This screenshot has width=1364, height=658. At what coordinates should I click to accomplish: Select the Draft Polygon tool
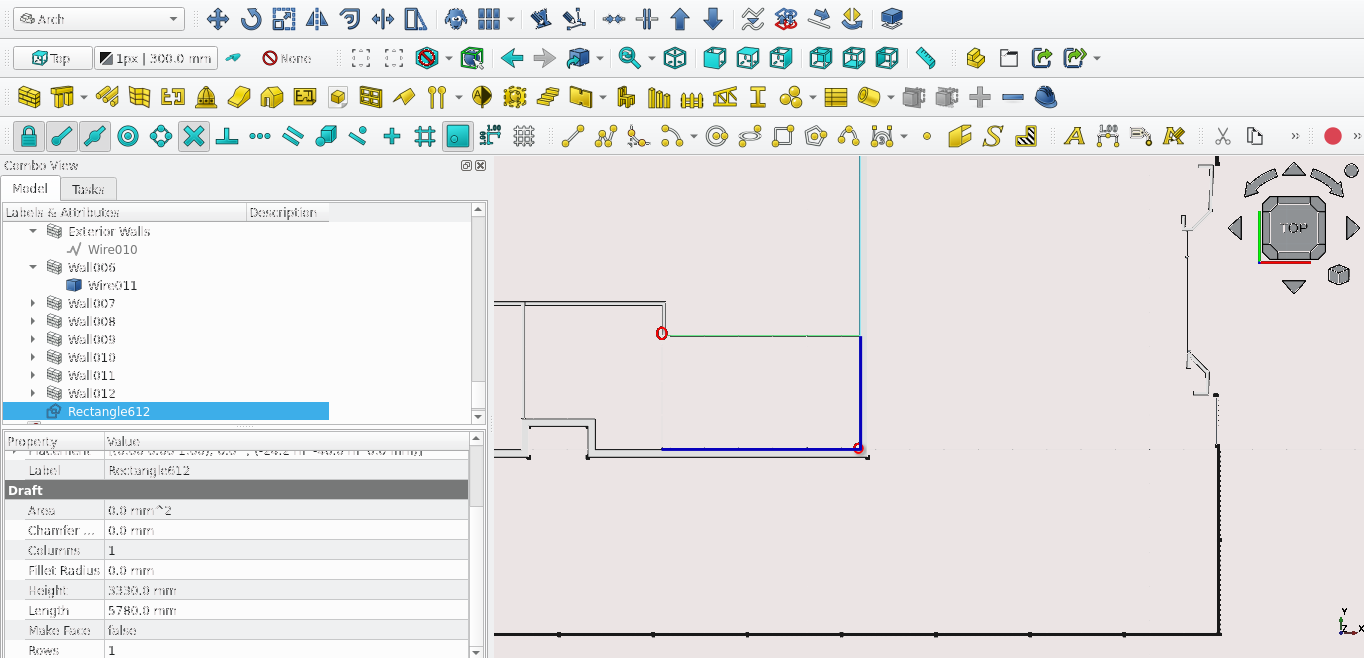tap(816, 136)
